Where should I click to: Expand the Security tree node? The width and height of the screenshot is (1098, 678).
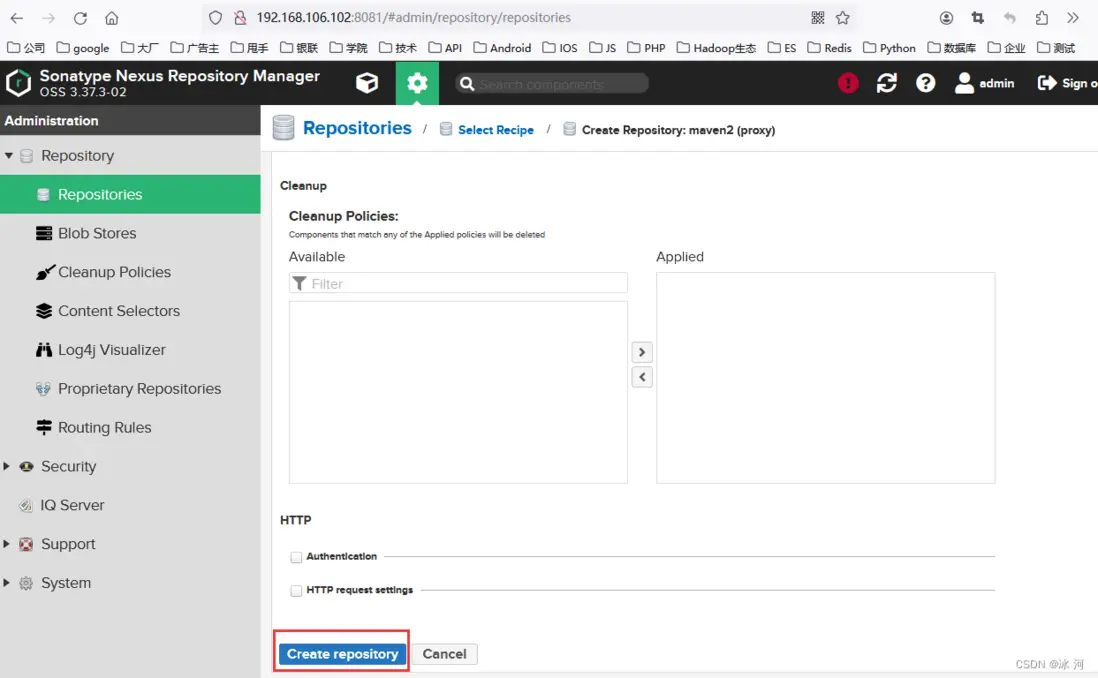8,466
